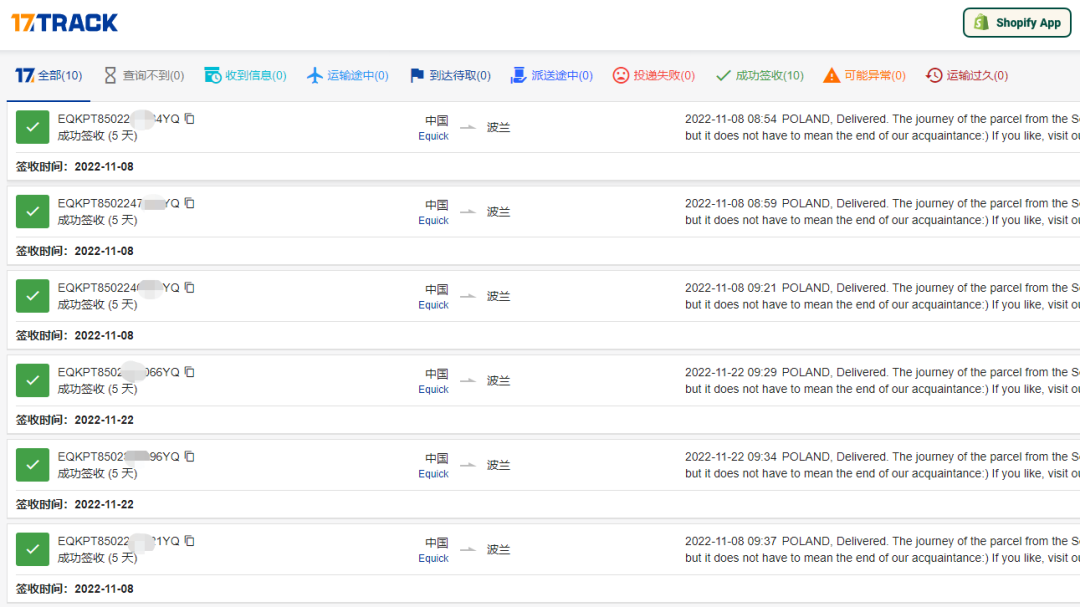Filter by the 成功签收(10) tab

point(760,75)
